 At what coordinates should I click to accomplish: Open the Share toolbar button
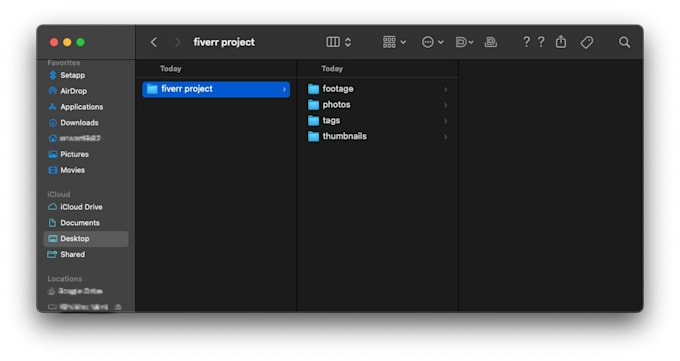(561, 42)
